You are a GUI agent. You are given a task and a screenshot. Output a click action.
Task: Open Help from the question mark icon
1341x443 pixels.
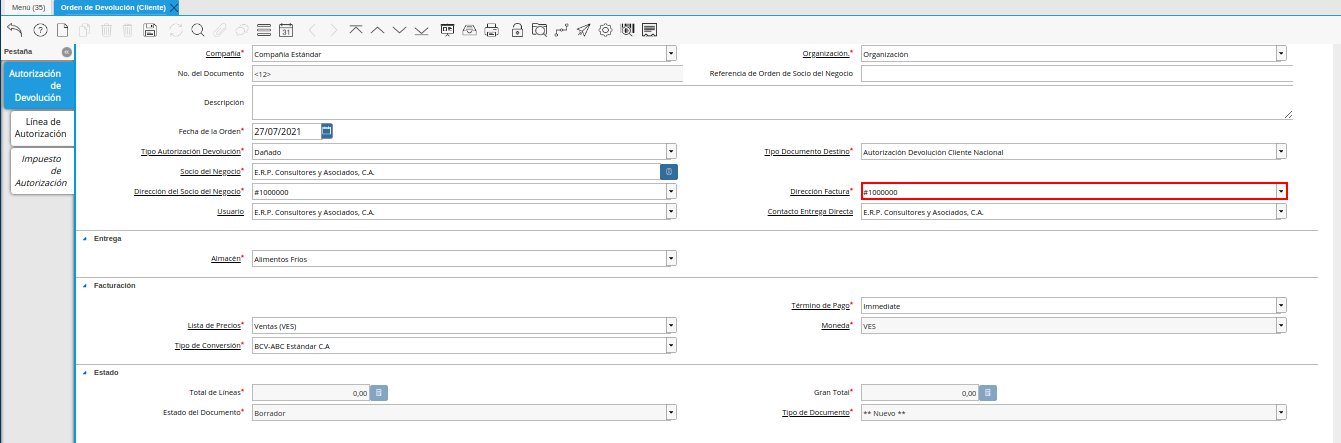click(41, 30)
